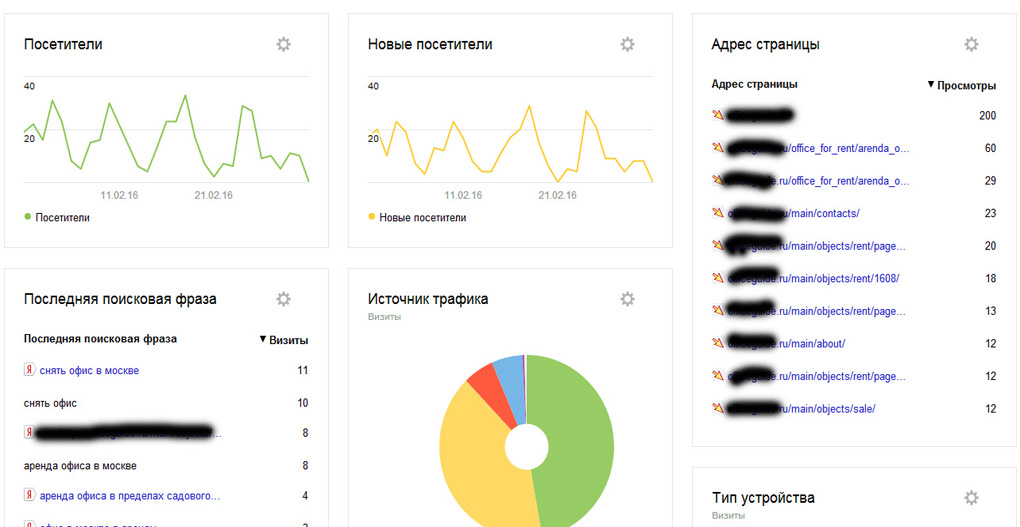
Task: Click external-link icon beside /main/contacts/ URL
Action: (718, 213)
